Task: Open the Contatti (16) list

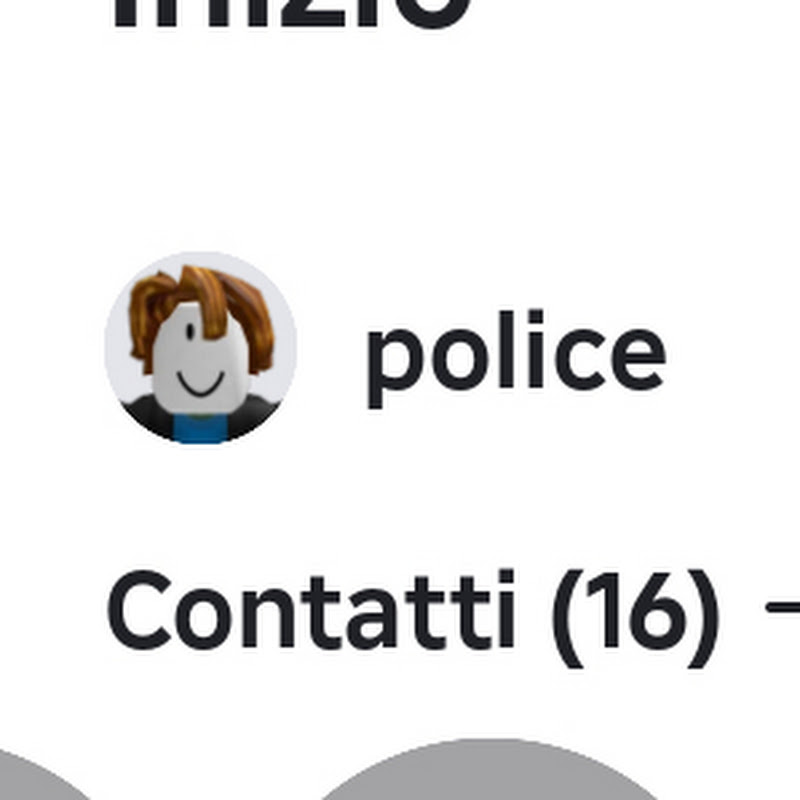Action: 413,618
